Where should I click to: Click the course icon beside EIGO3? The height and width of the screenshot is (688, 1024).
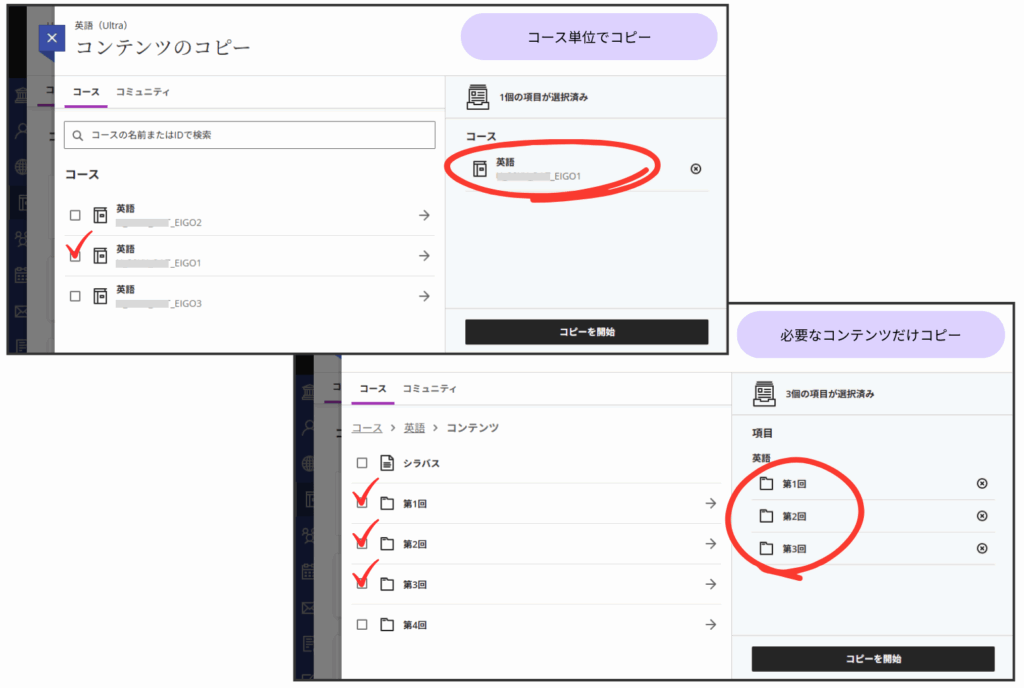(x=100, y=296)
